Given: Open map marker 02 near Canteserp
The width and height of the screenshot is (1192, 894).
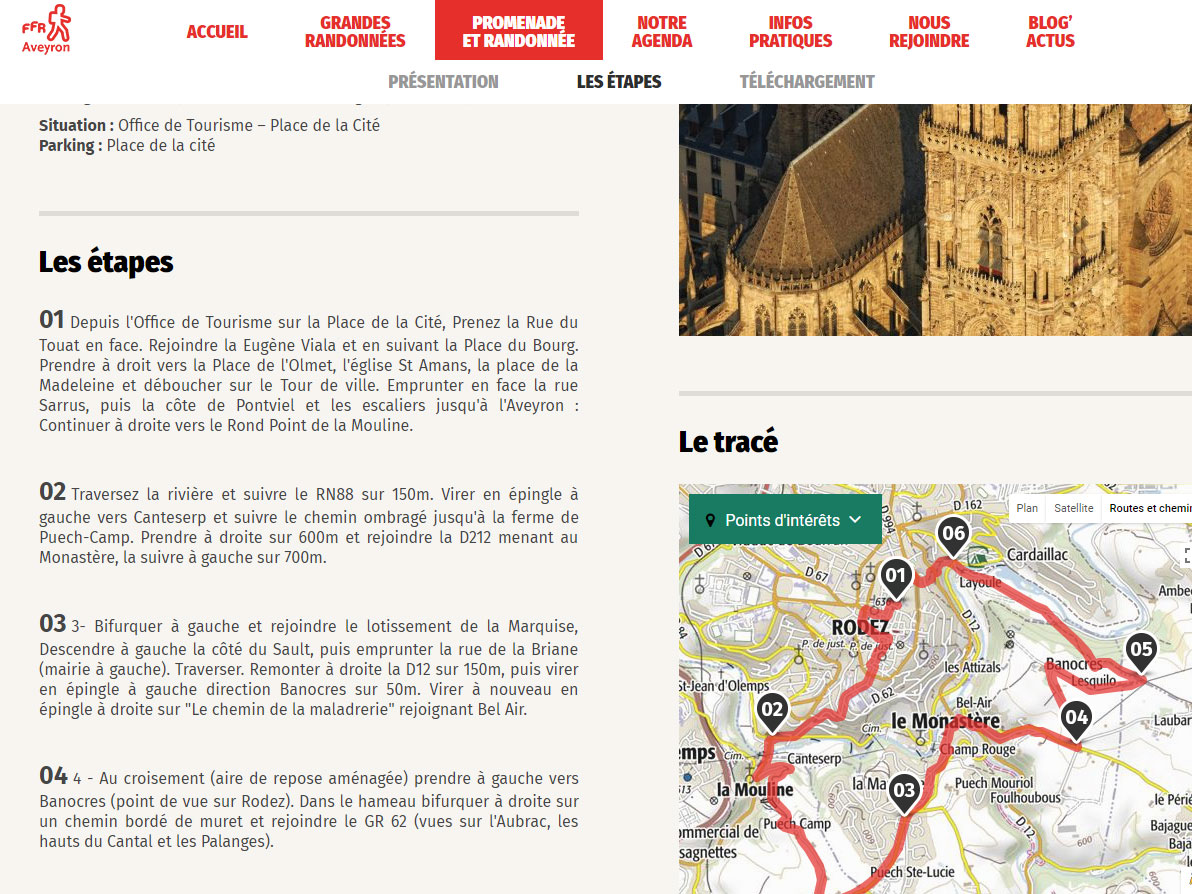Looking at the screenshot, I should (772, 714).
